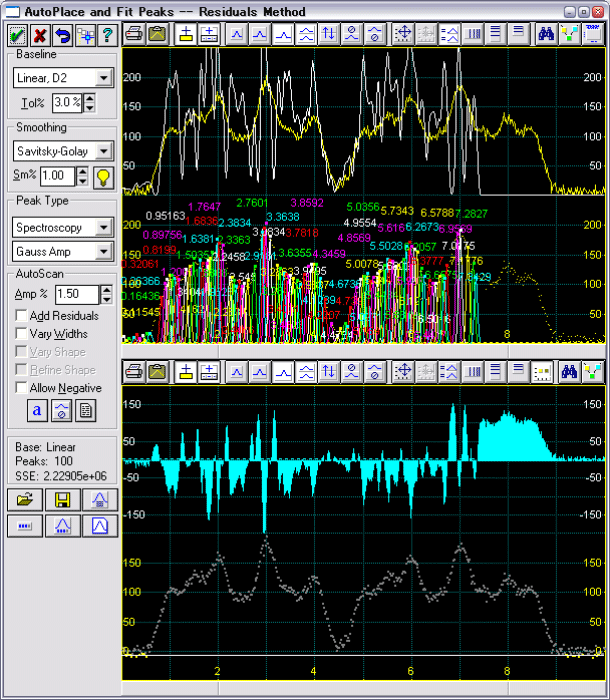Open help with the question mark icon
Image resolution: width=610 pixels, height=700 pixels.
[x=108, y=35]
